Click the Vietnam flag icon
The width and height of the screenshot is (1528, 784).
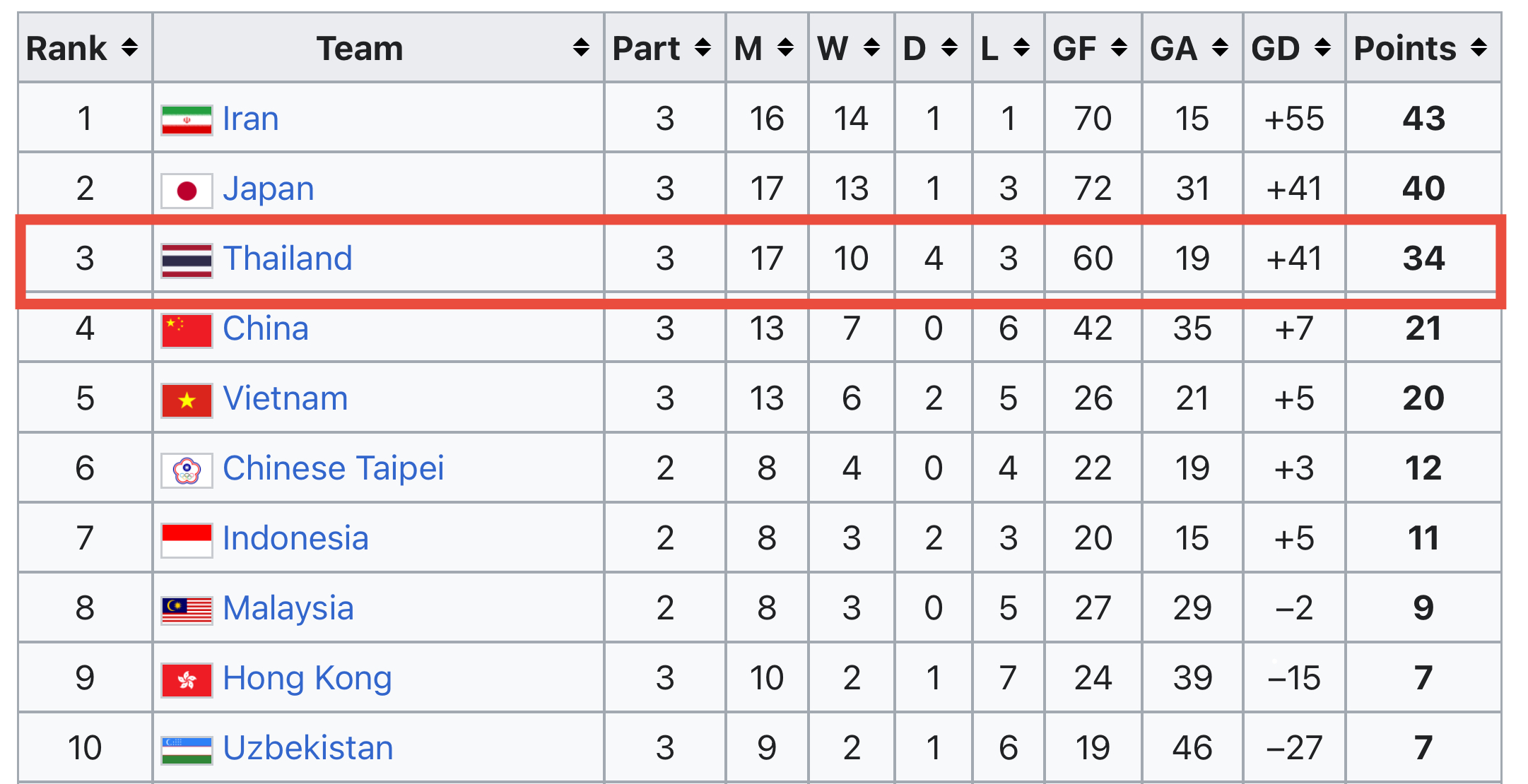pyautogui.click(x=187, y=400)
